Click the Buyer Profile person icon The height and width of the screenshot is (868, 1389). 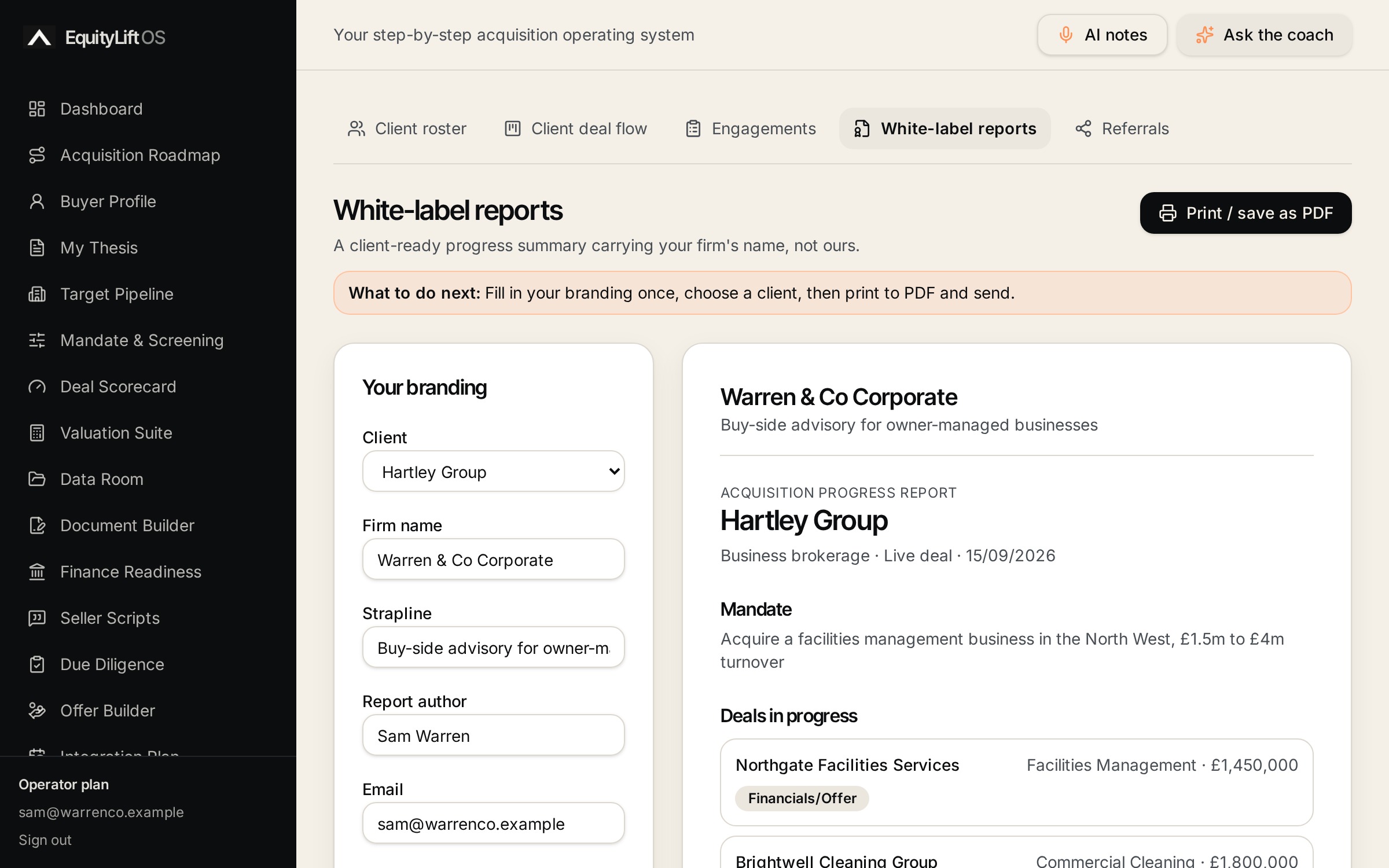(x=37, y=201)
